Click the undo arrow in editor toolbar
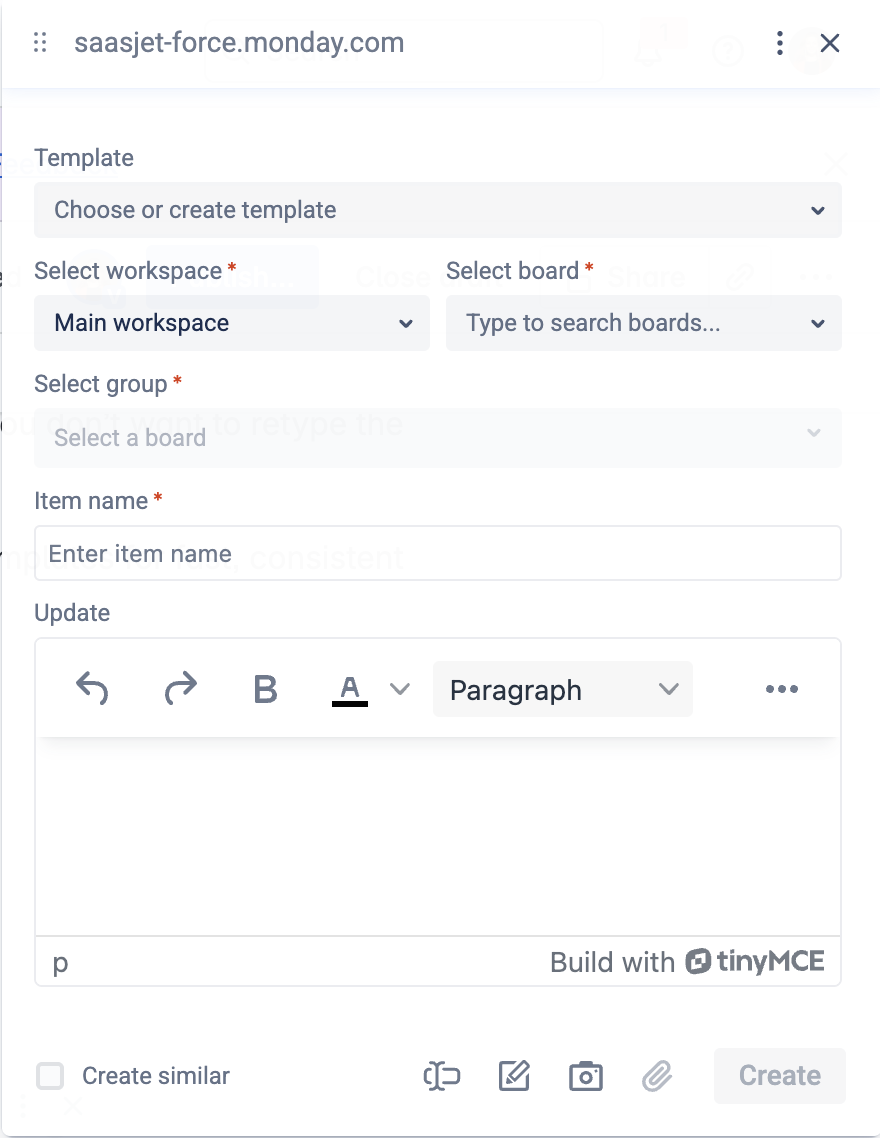This screenshot has height=1138, width=880. click(x=92, y=689)
